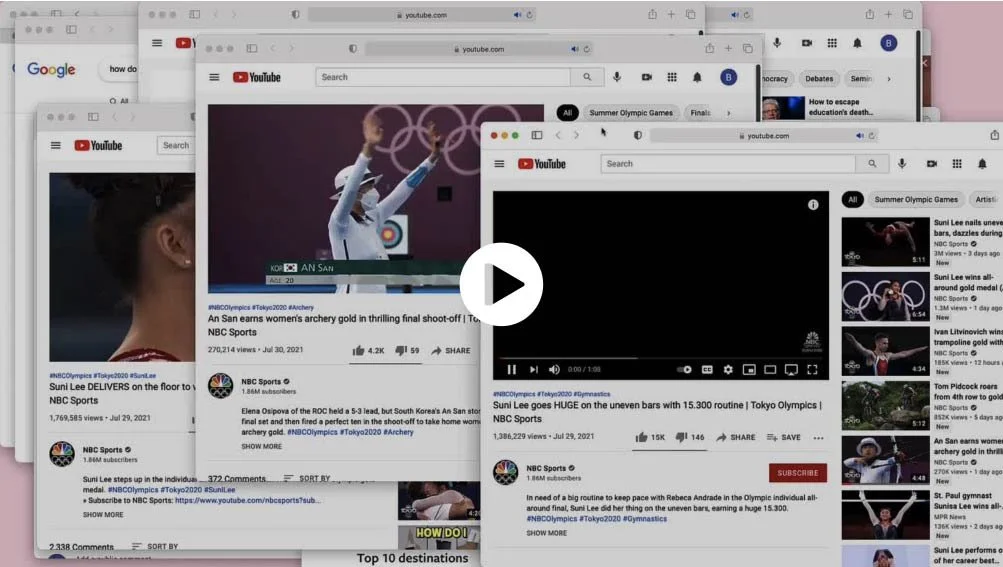Click youtube.com address bar in front Safari
Image resolution: width=1003 pixels, height=567 pixels.
pos(764,136)
